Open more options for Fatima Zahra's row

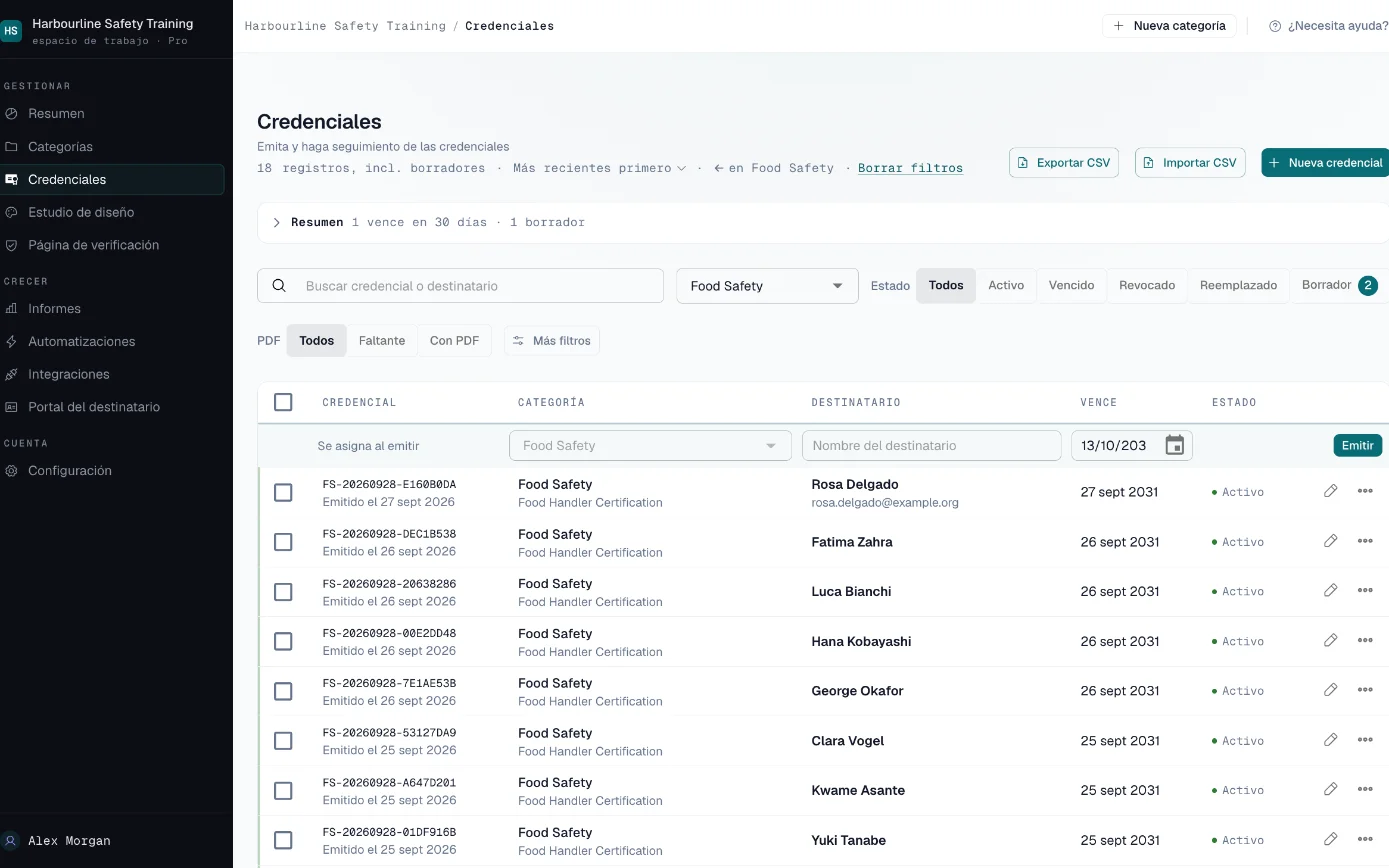[x=1365, y=541]
